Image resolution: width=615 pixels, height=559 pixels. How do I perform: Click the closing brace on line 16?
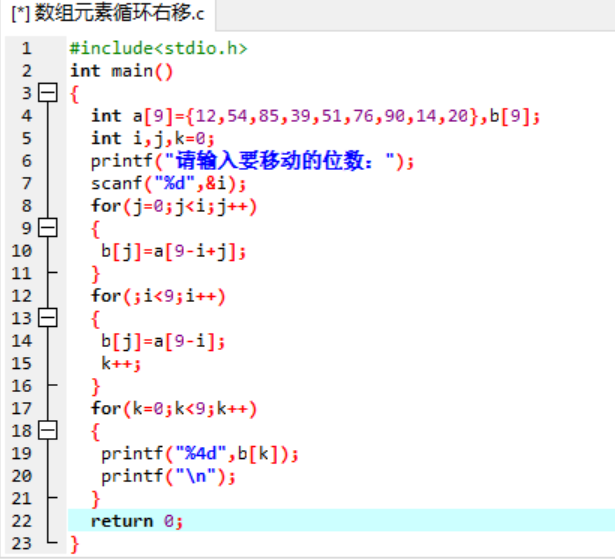[96, 387]
